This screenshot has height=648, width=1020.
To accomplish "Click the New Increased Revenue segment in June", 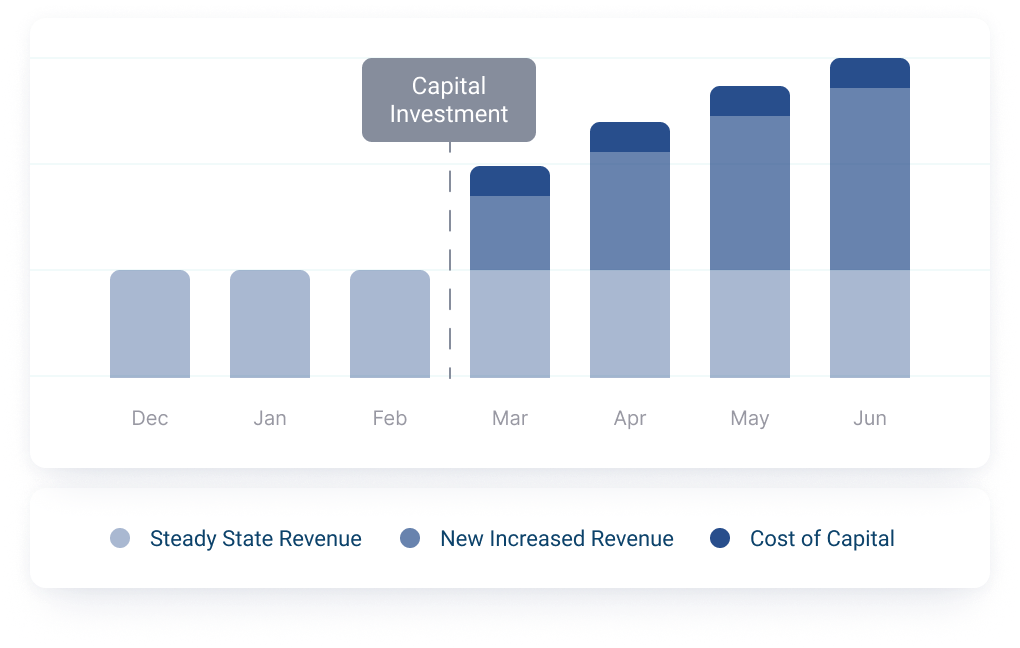I will [870, 179].
